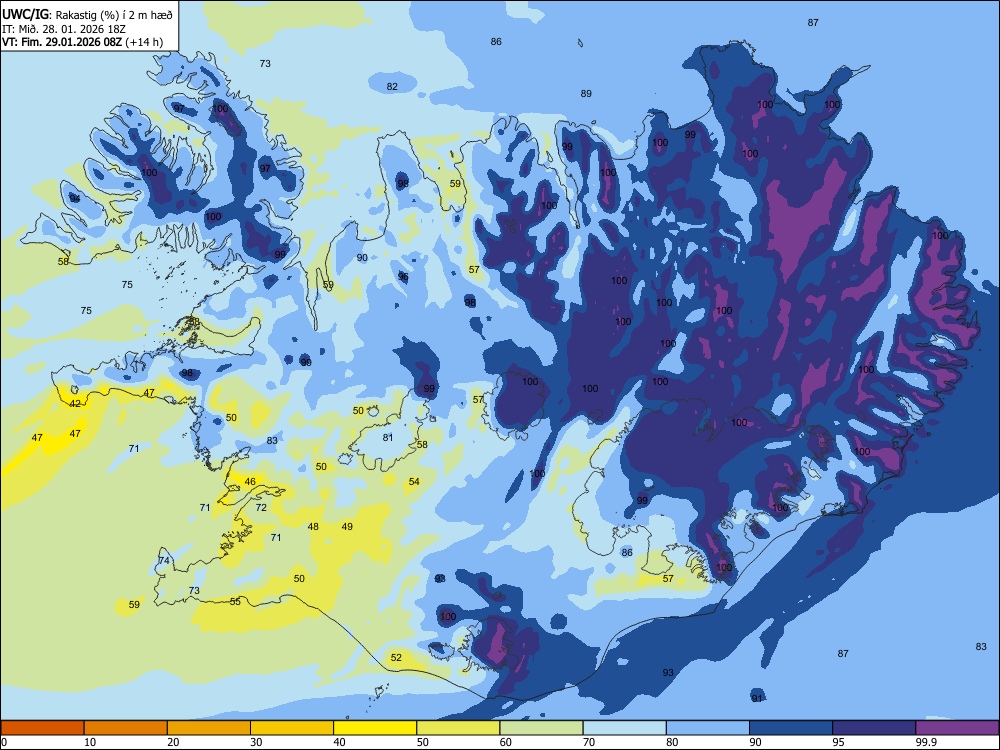Click the 20–30 amber legend swatch
This screenshot has width=1000, height=750.
[209, 728]
